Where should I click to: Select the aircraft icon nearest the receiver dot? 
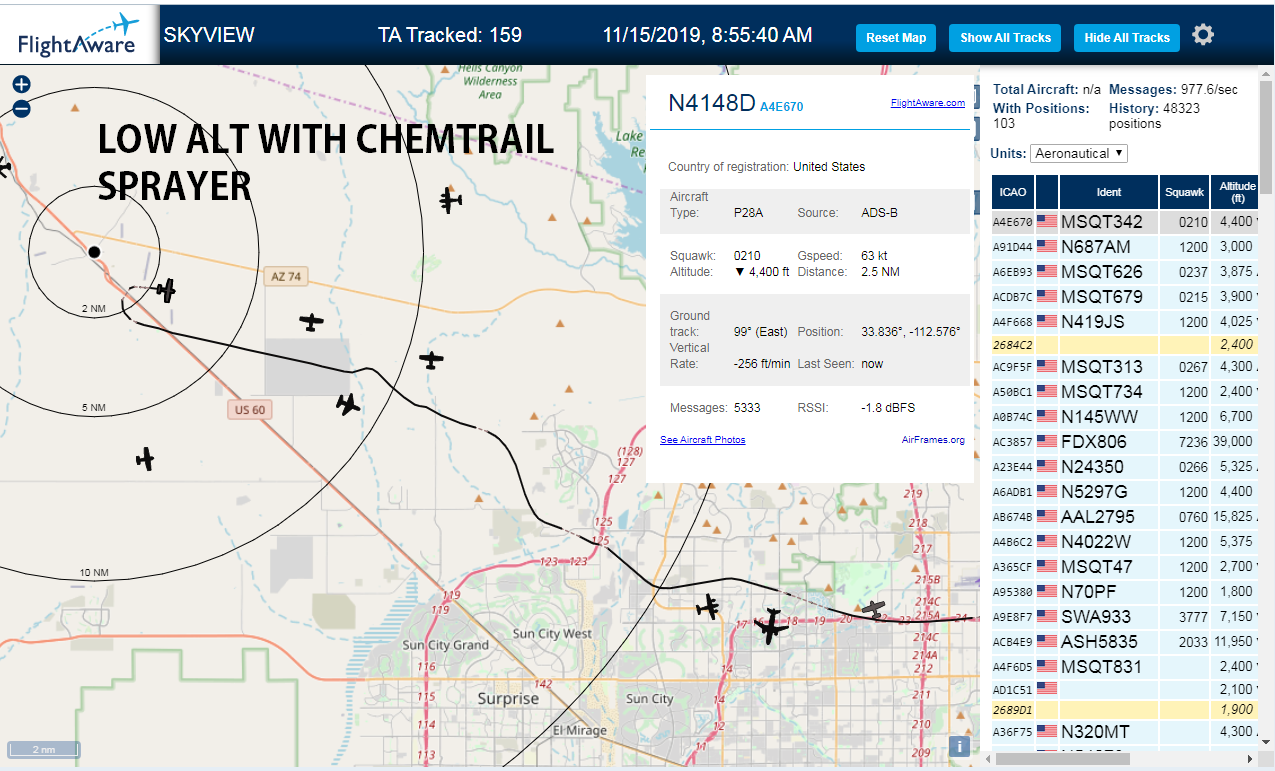pyautogui.click(x=165, y=291)
